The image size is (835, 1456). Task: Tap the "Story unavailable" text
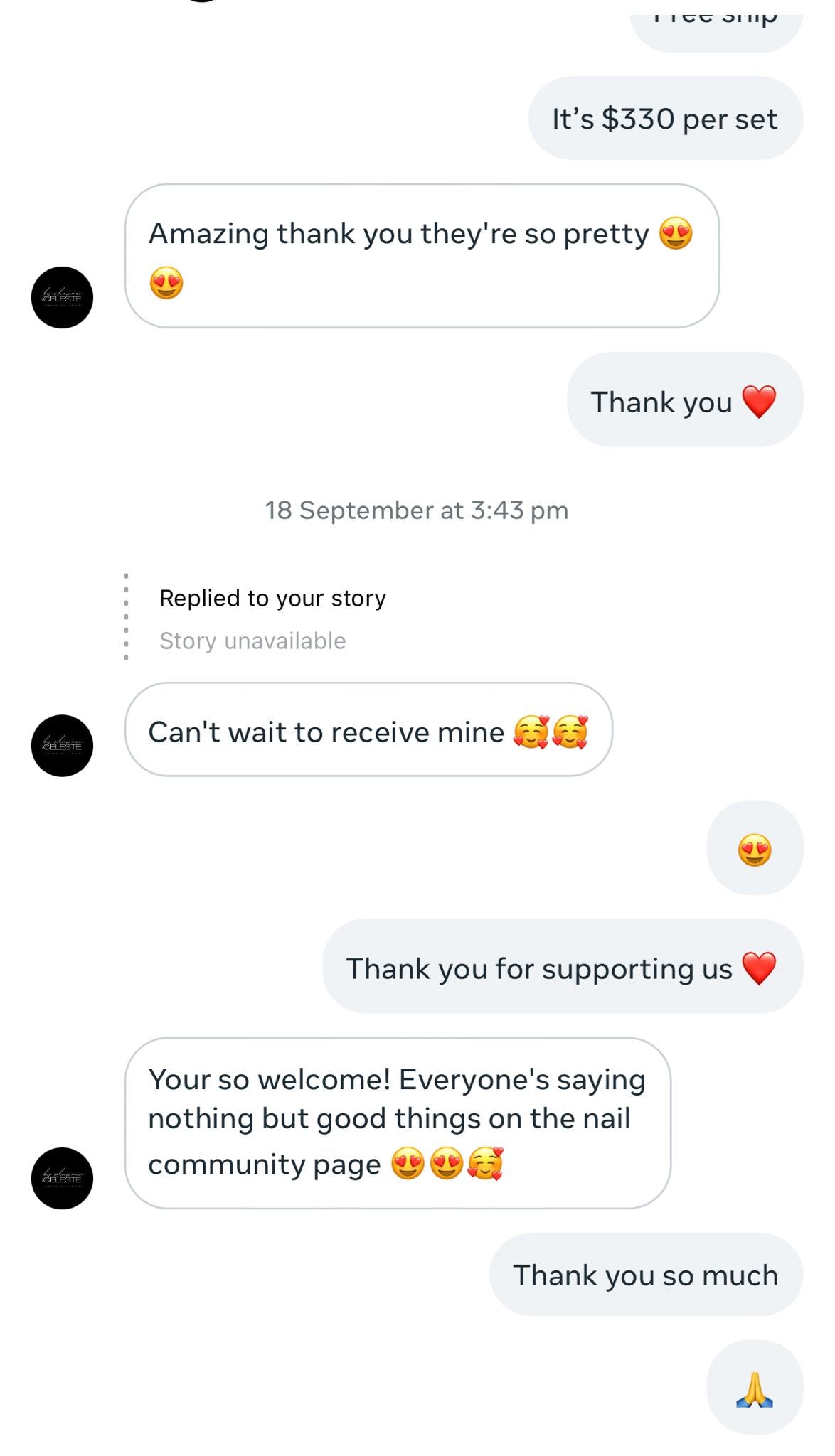click(252, 641)
